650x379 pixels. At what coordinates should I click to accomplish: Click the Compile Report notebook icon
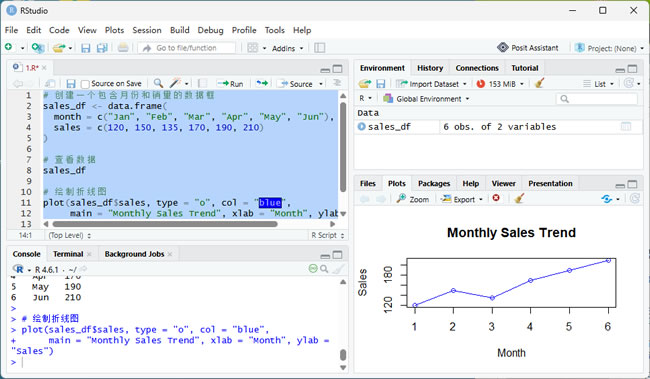[x=203, y=83]
